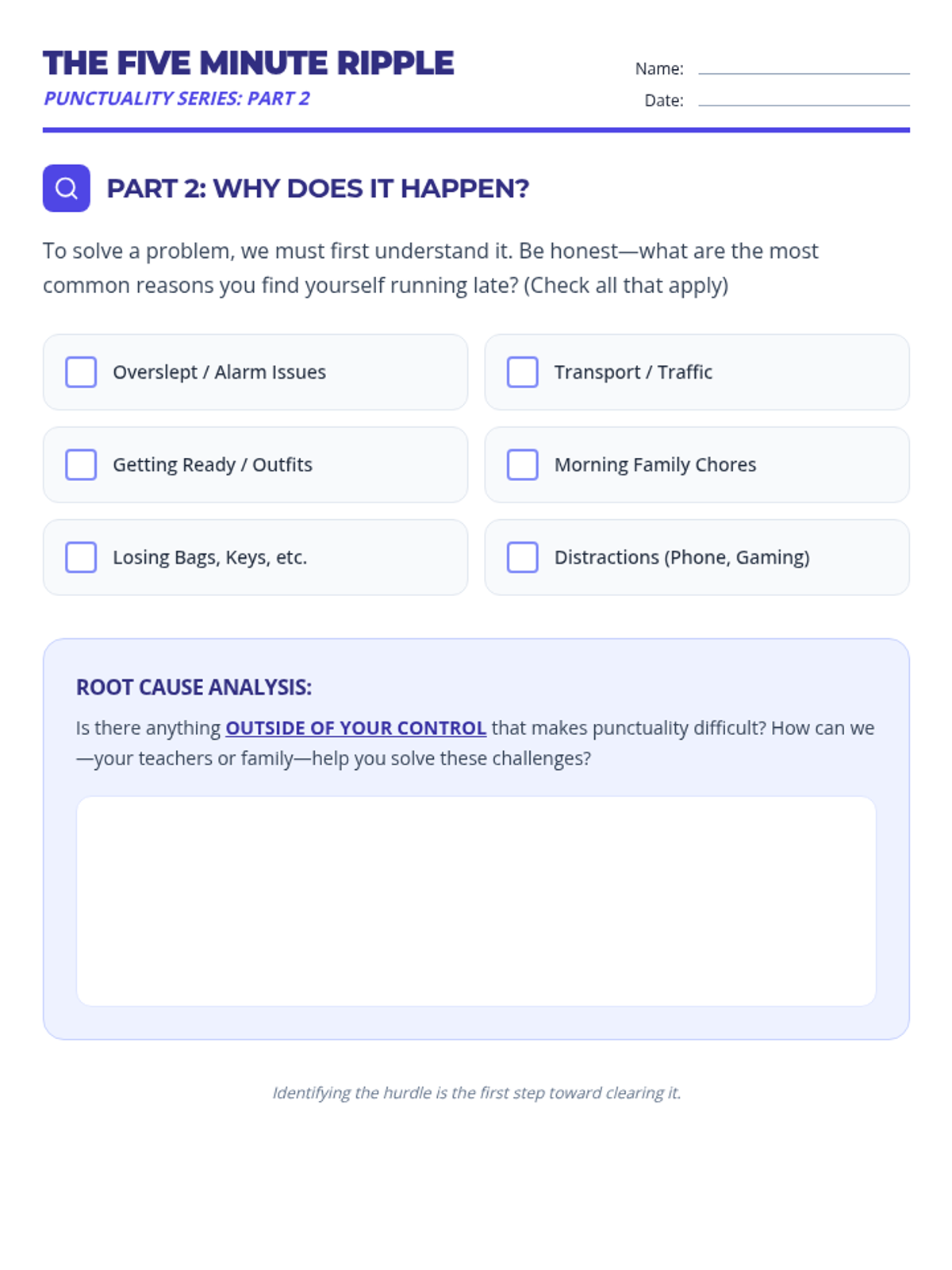The width and height of the screenshot is (952, 1270).
Task: Click Punctuality Series: Part 2 subtitle
Action: (x=177, y=98)
